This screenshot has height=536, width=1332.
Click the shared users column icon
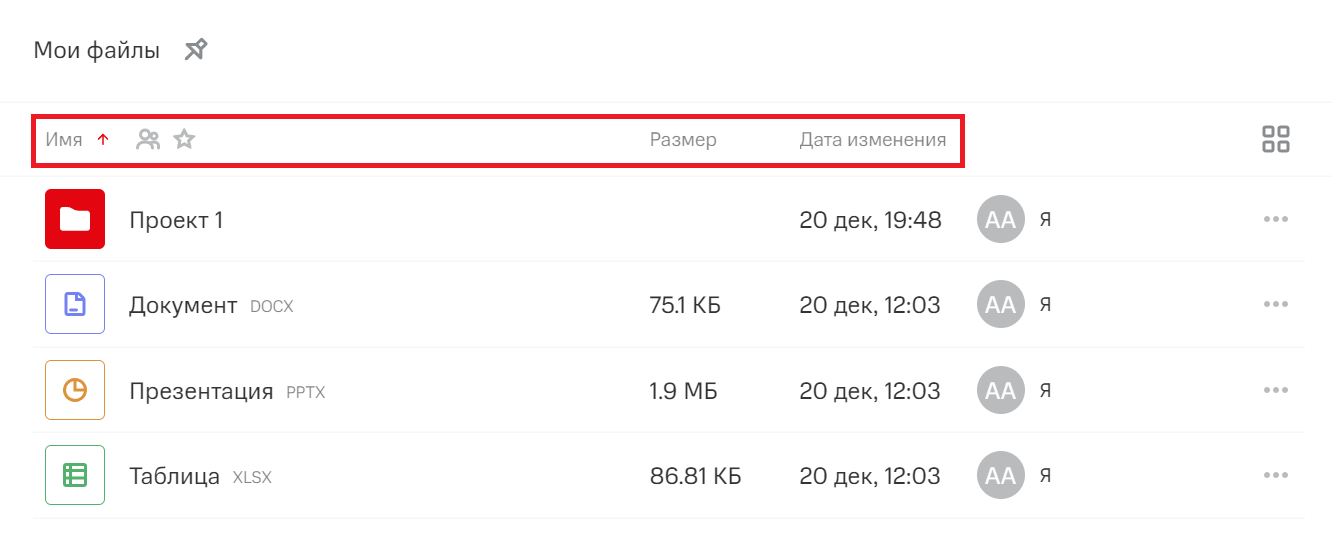click(148, 140)
